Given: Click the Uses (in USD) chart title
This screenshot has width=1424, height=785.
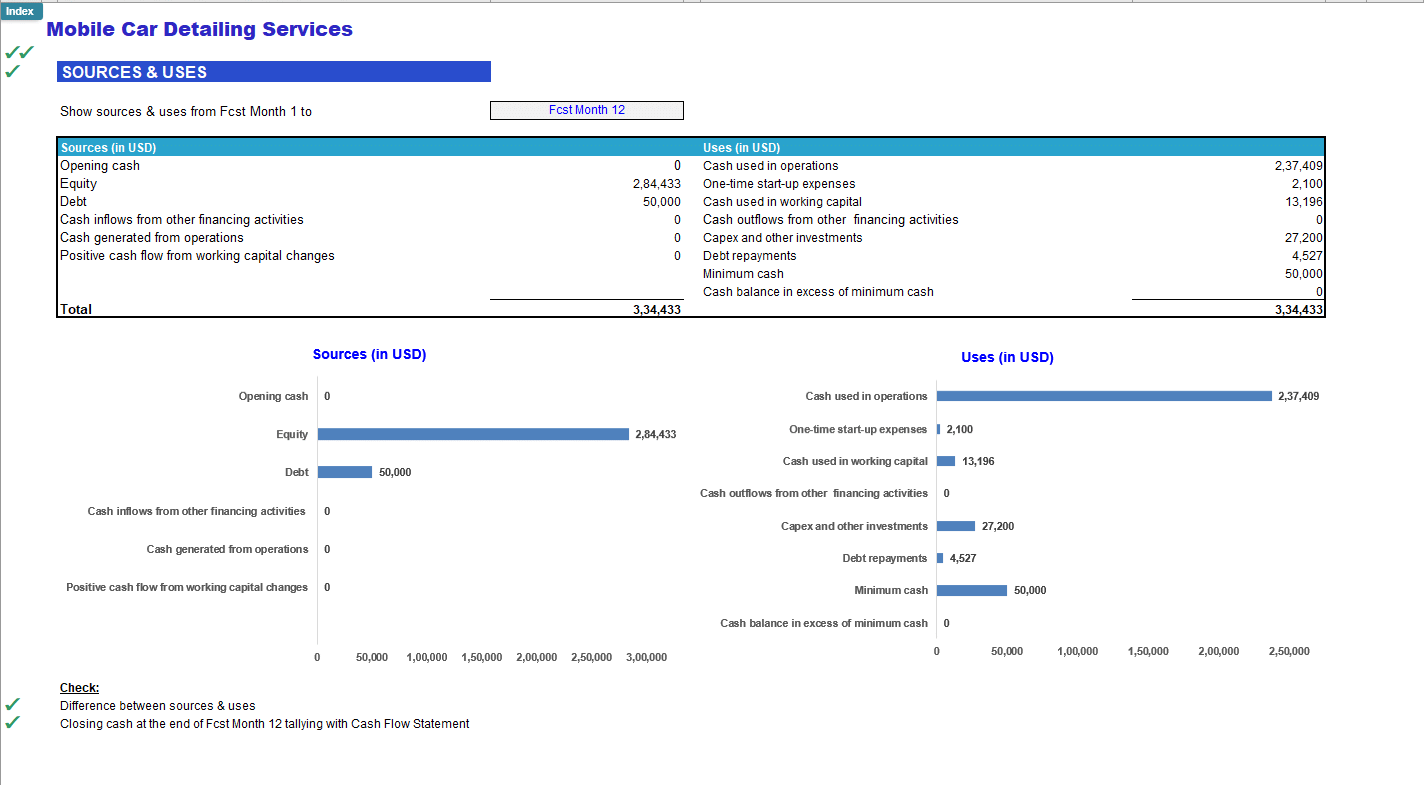Looking at the screenshot, I should [1007, 357].
